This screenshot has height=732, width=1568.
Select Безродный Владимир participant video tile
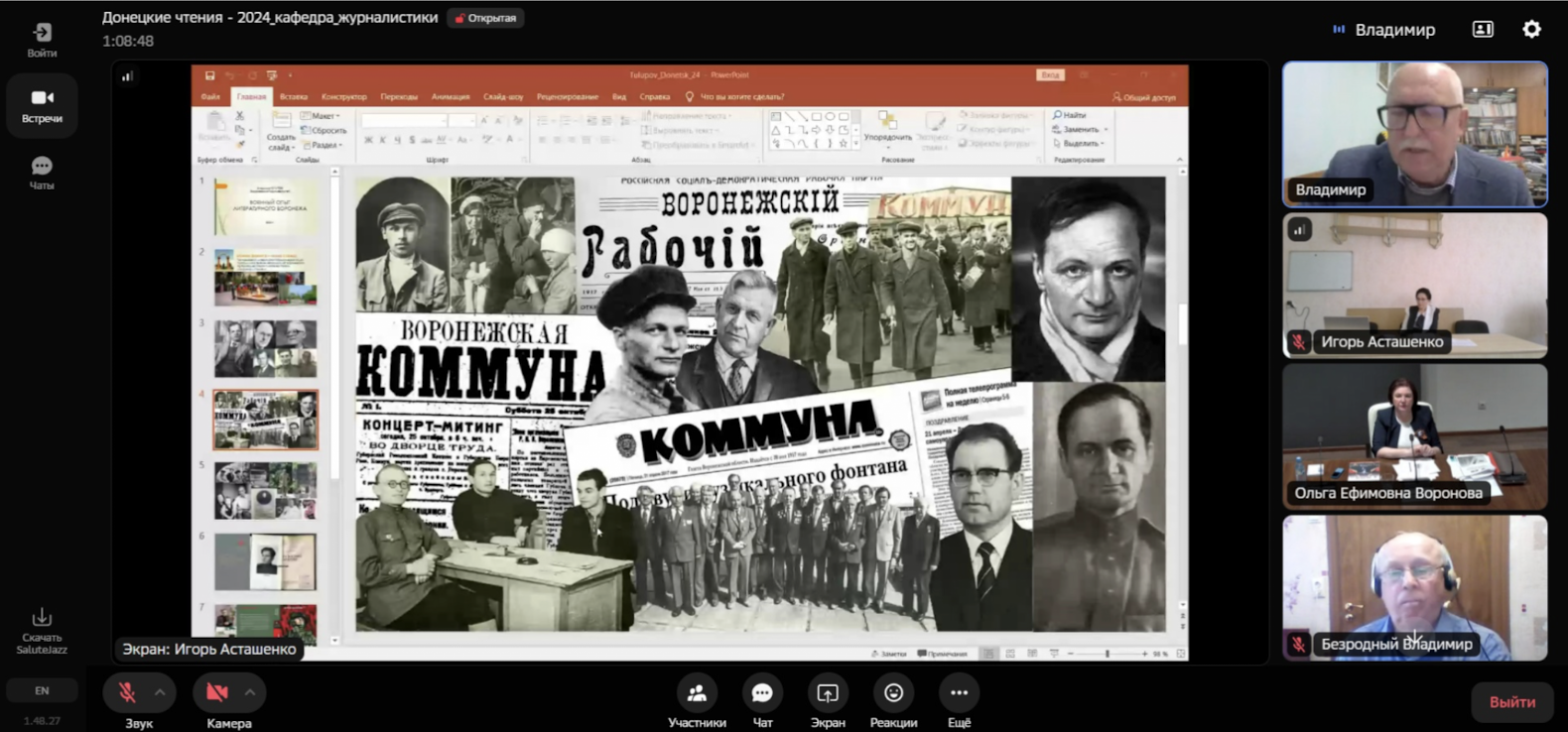click(x=1414, y=587)
